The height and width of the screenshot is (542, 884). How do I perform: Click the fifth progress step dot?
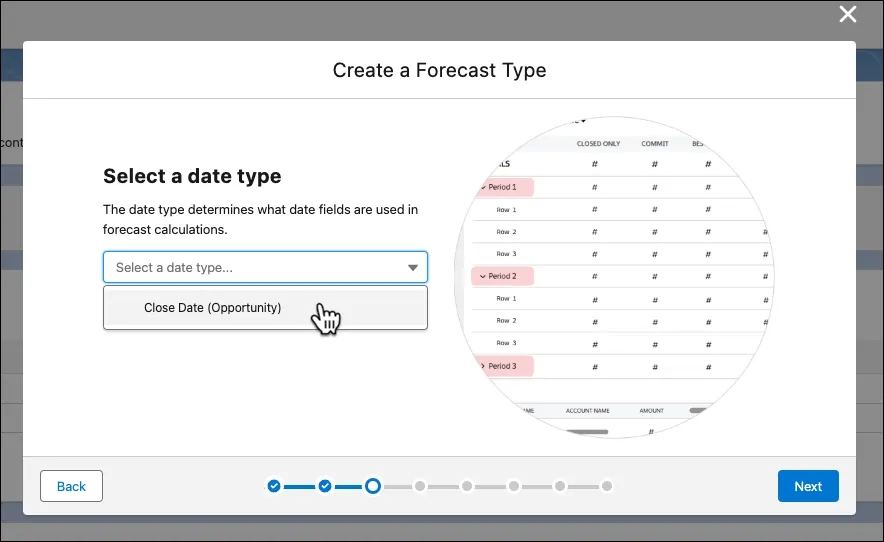(x=467, y=486)
